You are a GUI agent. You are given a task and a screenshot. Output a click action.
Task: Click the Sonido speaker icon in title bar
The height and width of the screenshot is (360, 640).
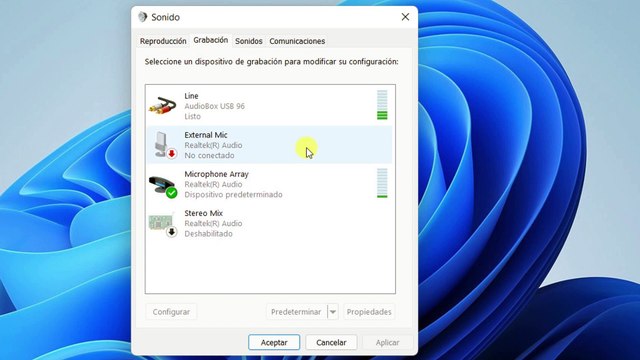click(142, 17)
